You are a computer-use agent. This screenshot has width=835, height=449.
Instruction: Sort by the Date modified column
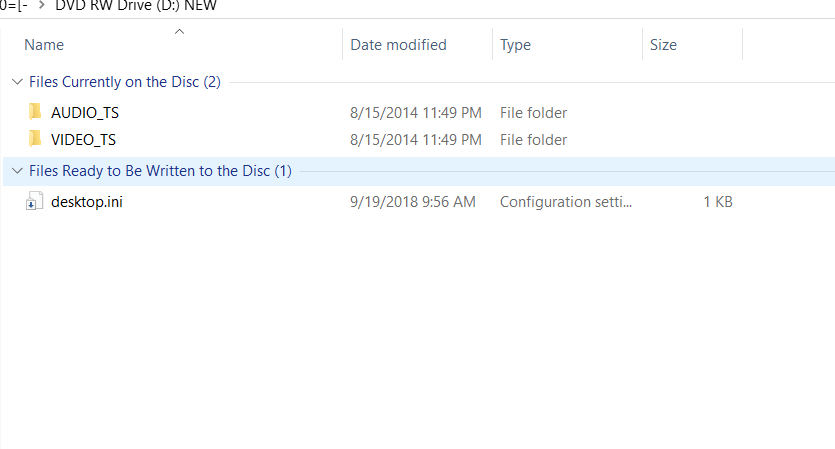pos(398,45)
